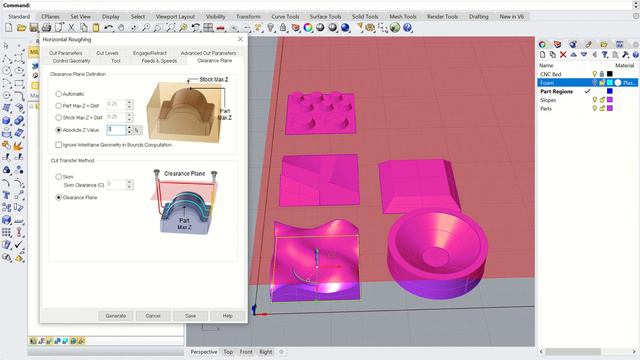Toggle lock icon for Parts layer
Viewport: 640px width, 360px height.
[x=602, y=108]
